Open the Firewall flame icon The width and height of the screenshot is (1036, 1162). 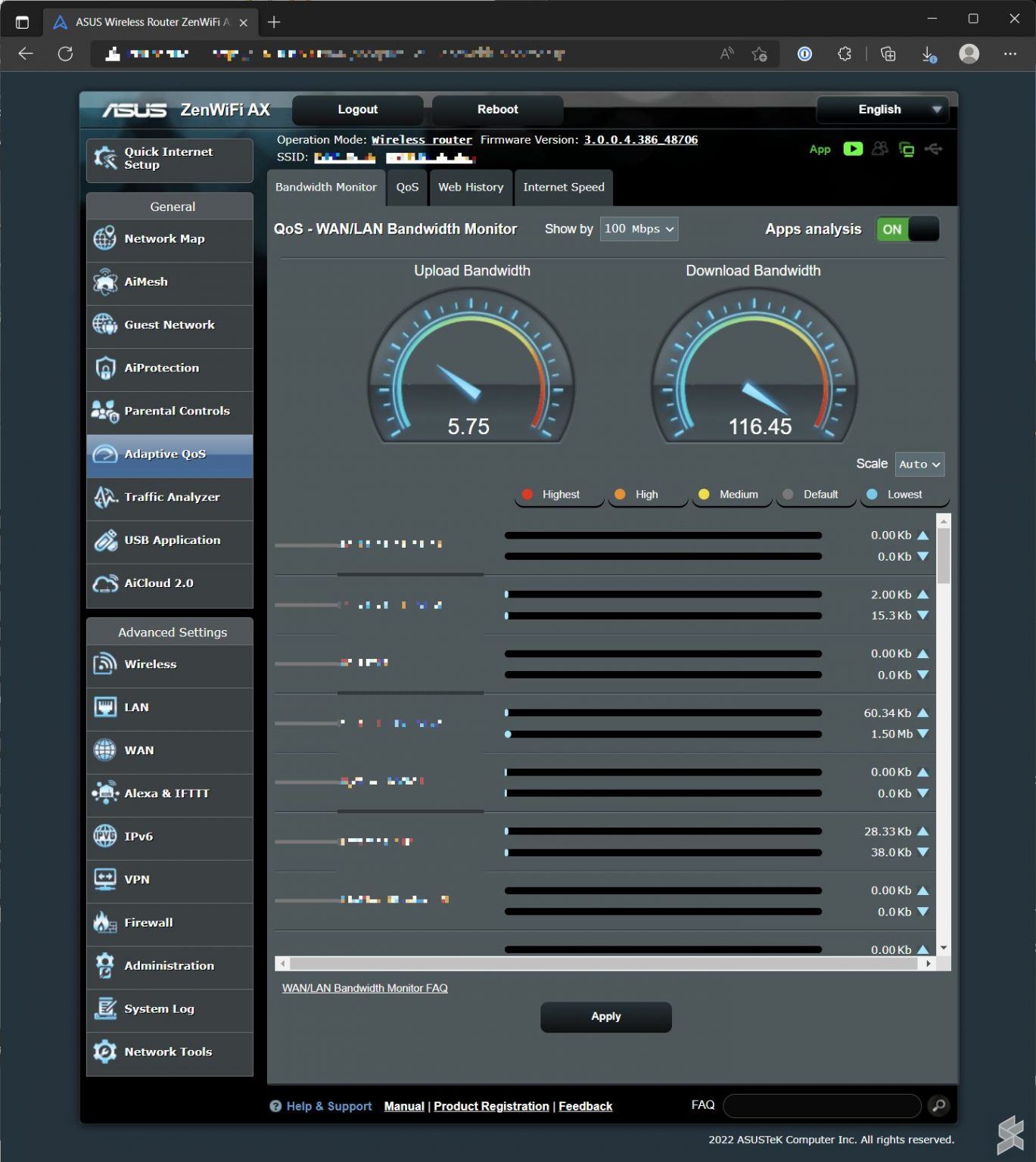tap(104, 922)
